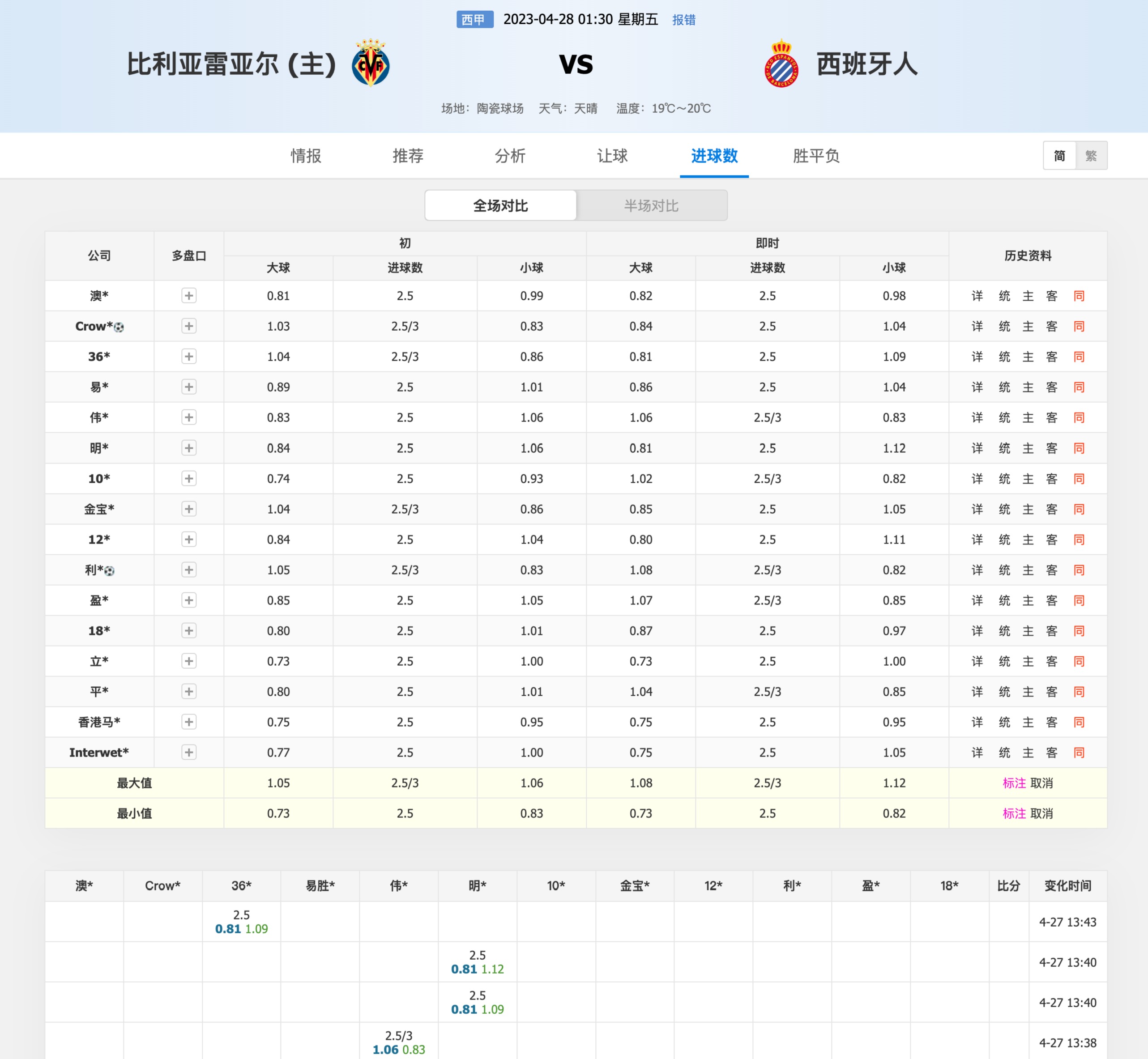The width and height of the screenshot is (1148, 1059).
Task: Switch to simplified Chinese 简
Action: (1059, 155)
